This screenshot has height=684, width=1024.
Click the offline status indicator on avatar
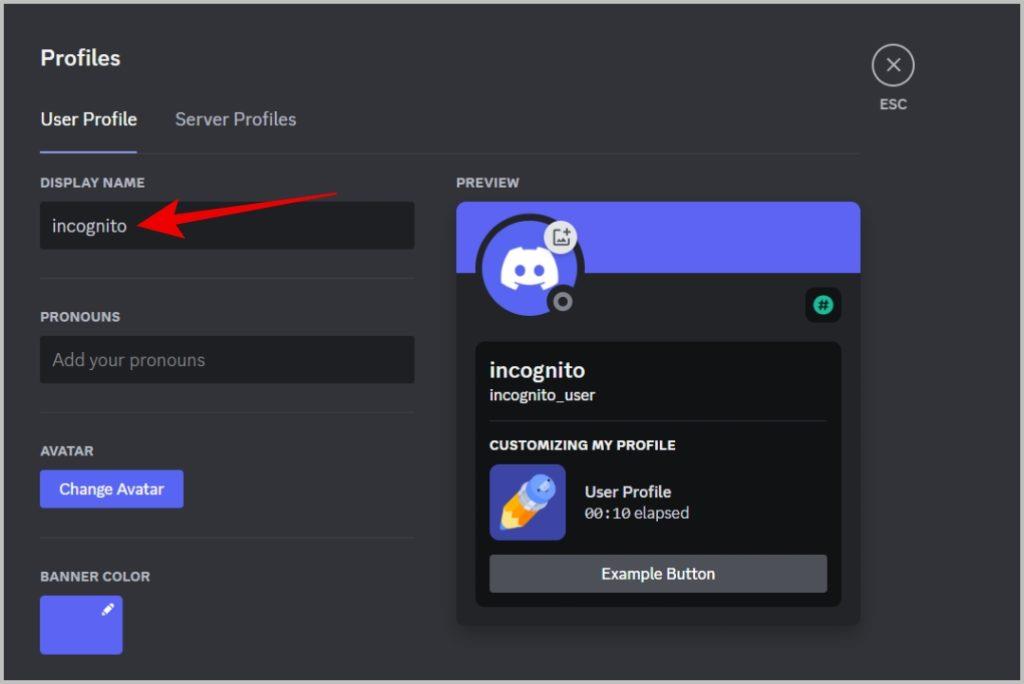(562, 302)
